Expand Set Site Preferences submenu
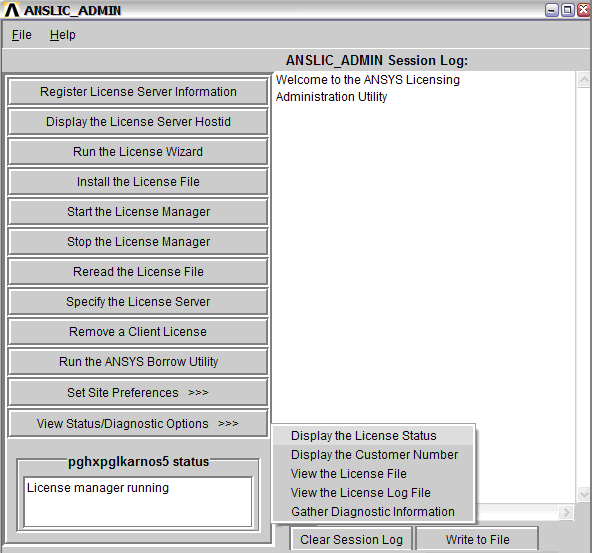This screenshot has height=553, width=593. pyautogui.click(x=138, y=393)
